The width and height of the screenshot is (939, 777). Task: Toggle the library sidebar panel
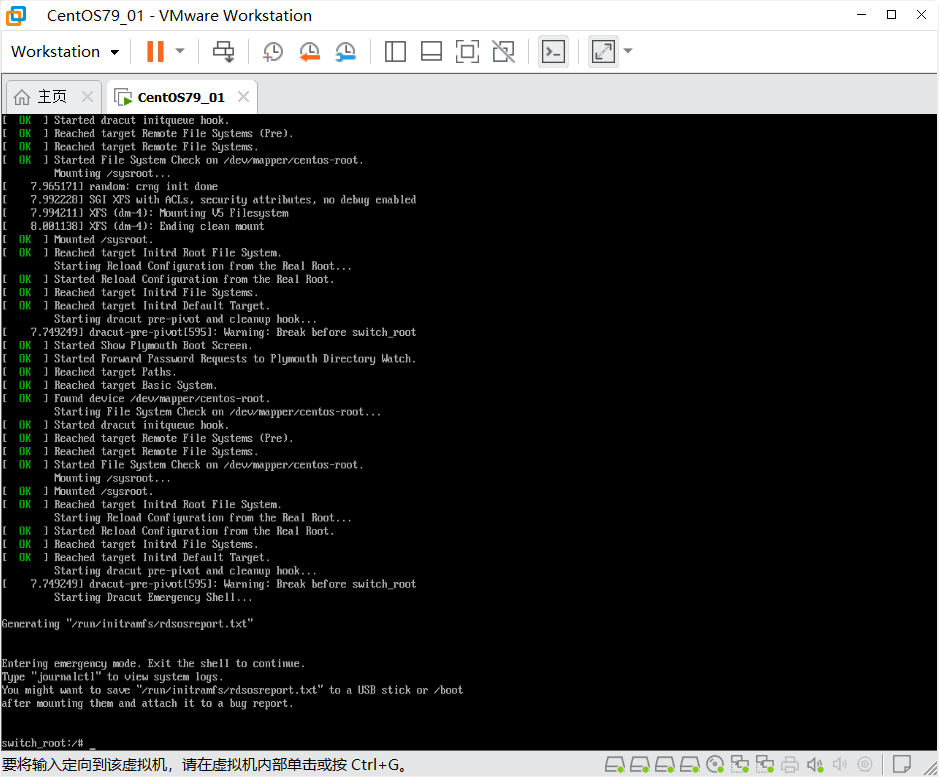[395, 52]
